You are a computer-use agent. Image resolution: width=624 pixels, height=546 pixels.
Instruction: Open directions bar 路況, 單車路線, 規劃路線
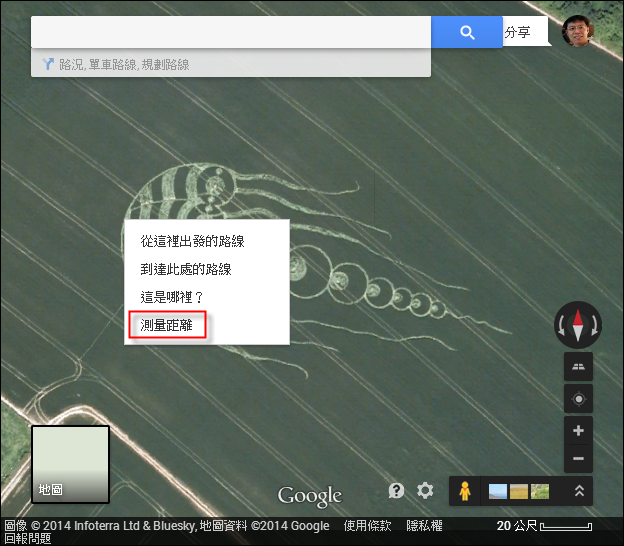[231, 64]
